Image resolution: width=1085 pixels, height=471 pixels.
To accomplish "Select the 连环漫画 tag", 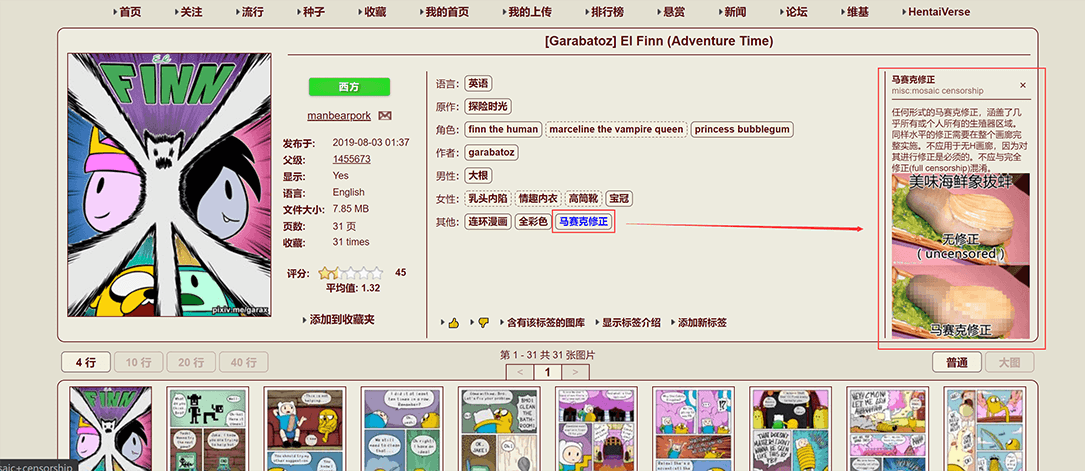I will 488,222.
